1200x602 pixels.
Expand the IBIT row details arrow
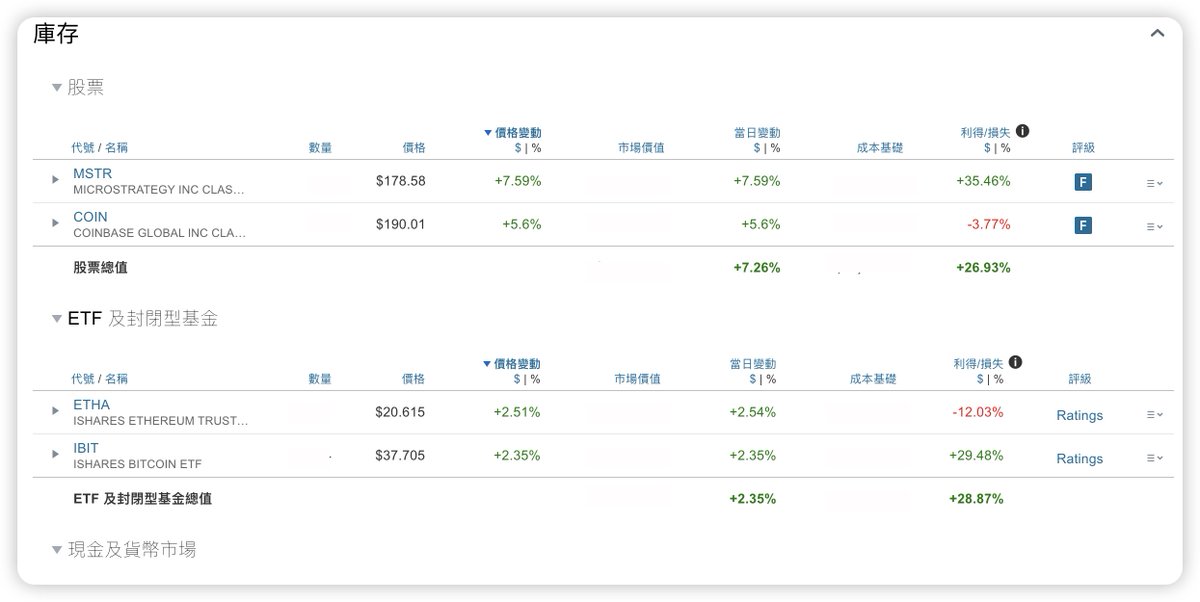(x=56, y=454)
